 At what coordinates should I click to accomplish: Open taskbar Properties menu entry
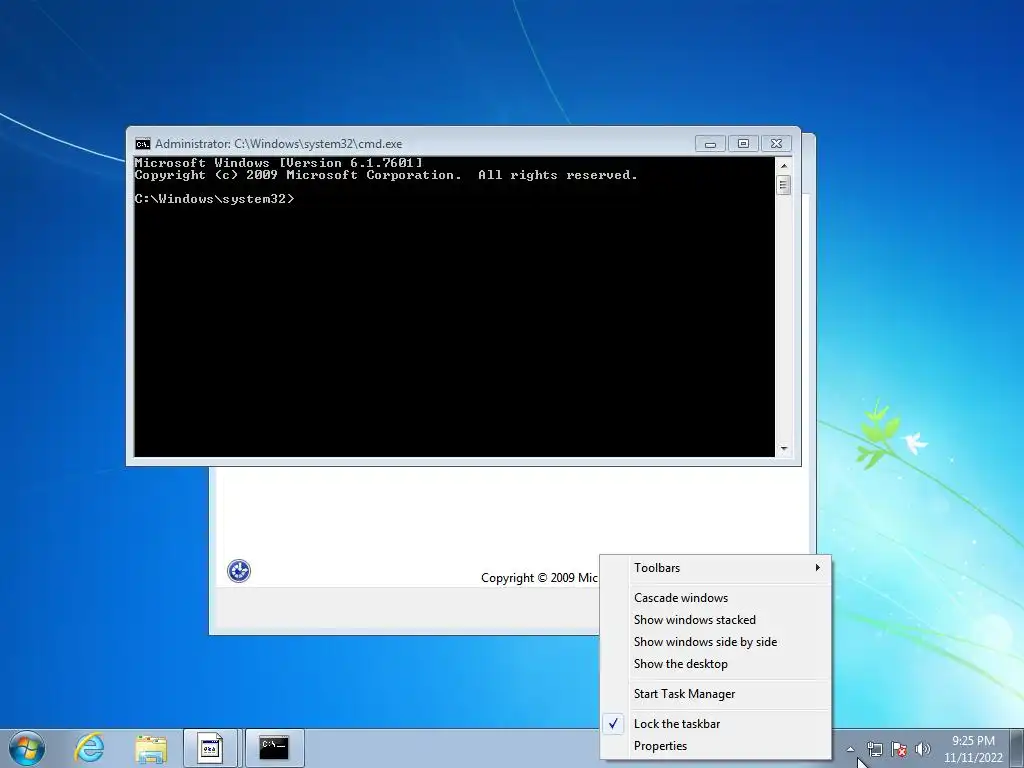716,746
